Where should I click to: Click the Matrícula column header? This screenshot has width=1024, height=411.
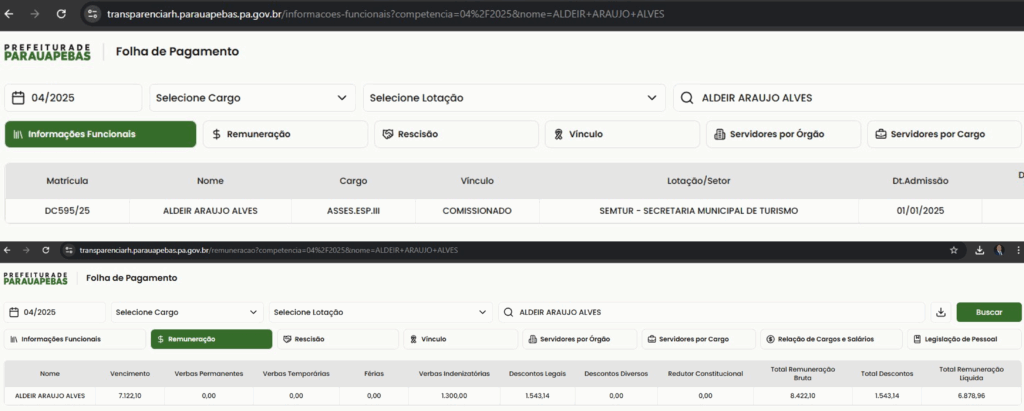tap(67, 181)
